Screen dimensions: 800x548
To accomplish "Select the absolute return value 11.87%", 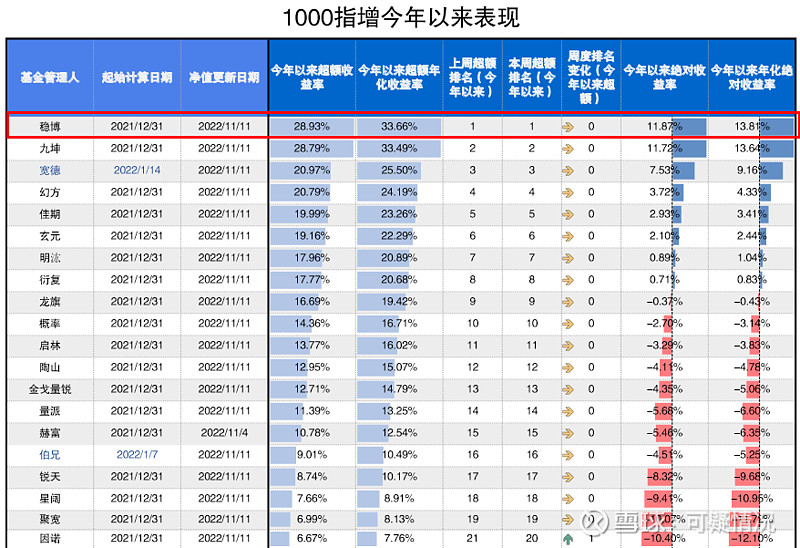I will (x=664, y=127).
